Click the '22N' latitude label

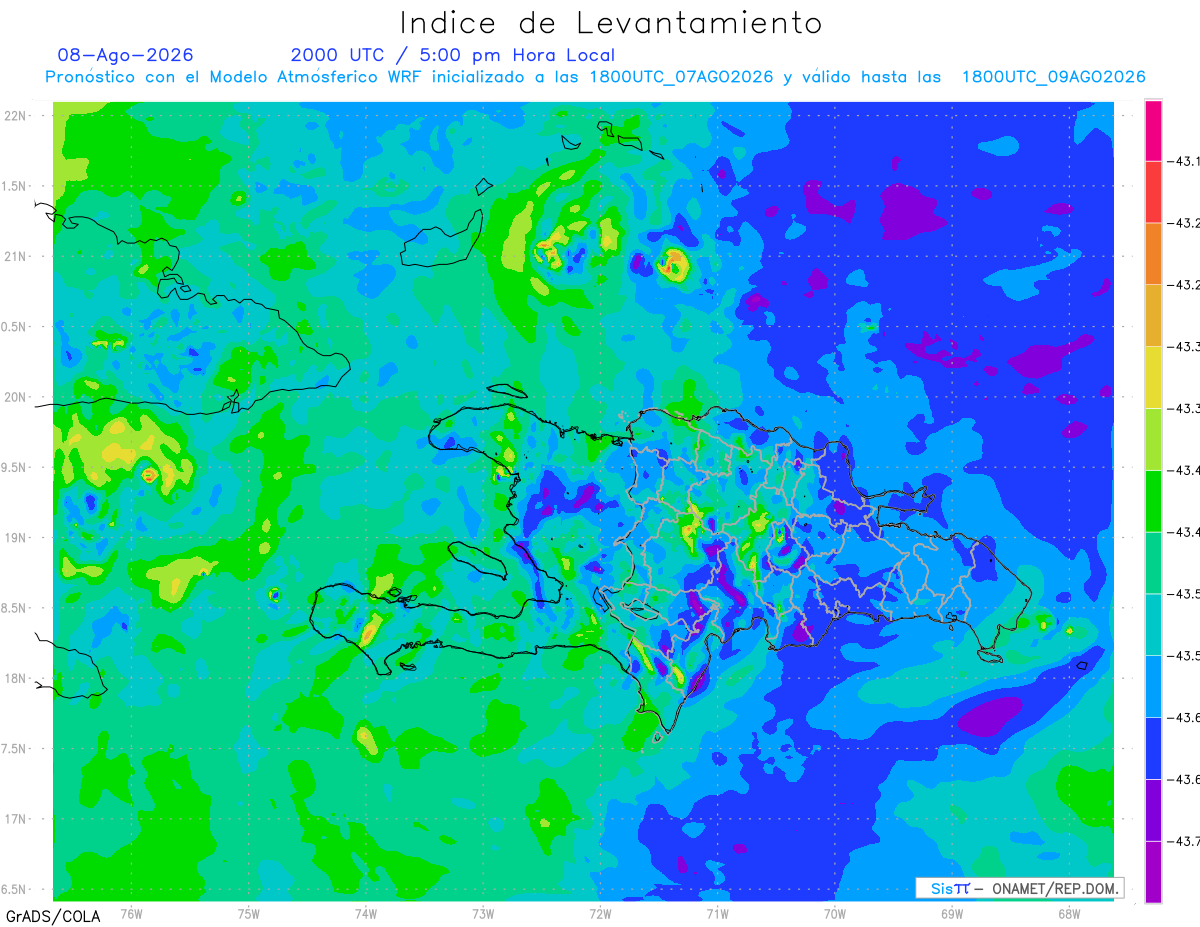click(16, 116)
